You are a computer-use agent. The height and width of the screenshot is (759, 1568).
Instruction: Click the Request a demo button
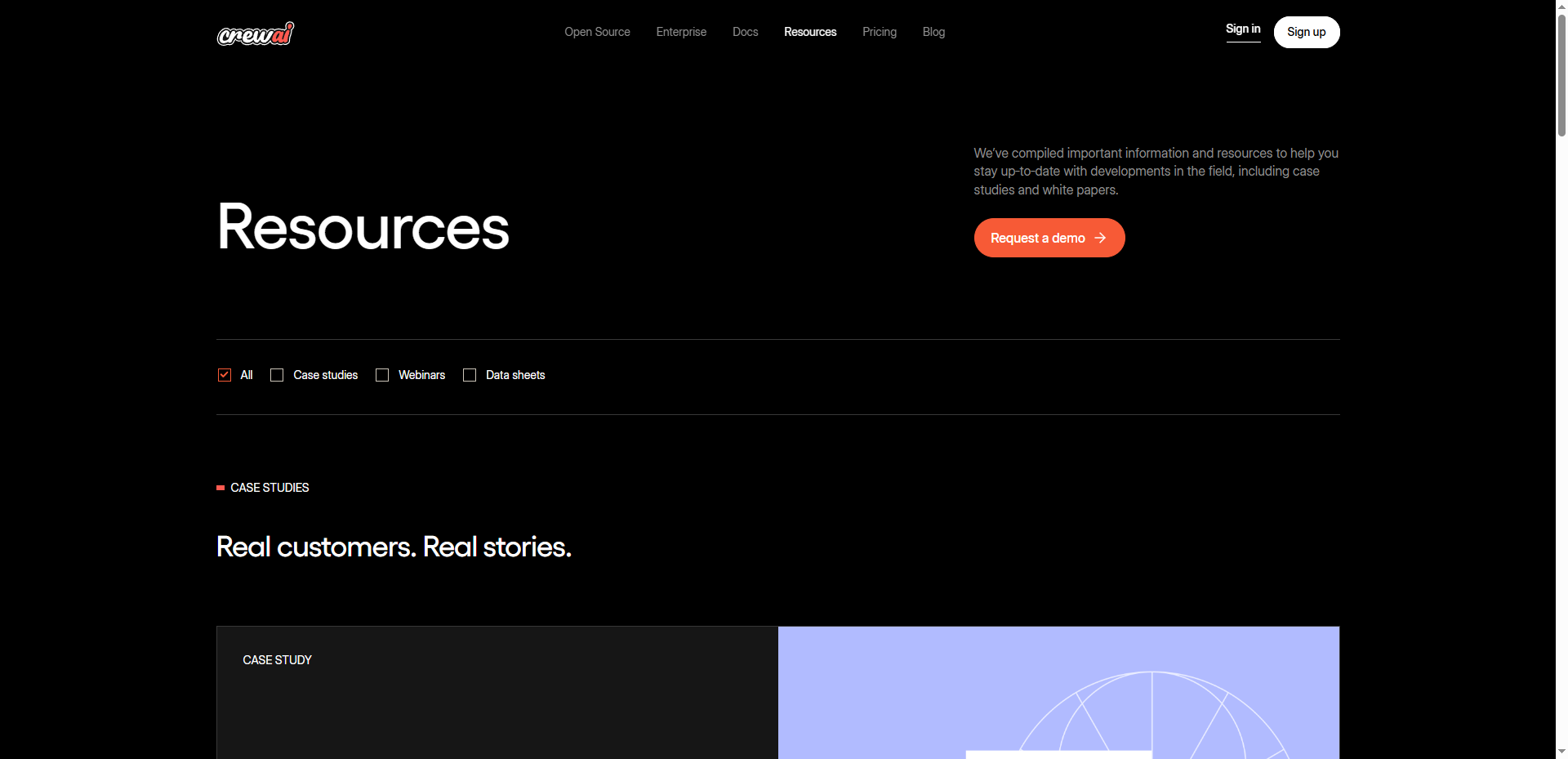point(1049,238)
